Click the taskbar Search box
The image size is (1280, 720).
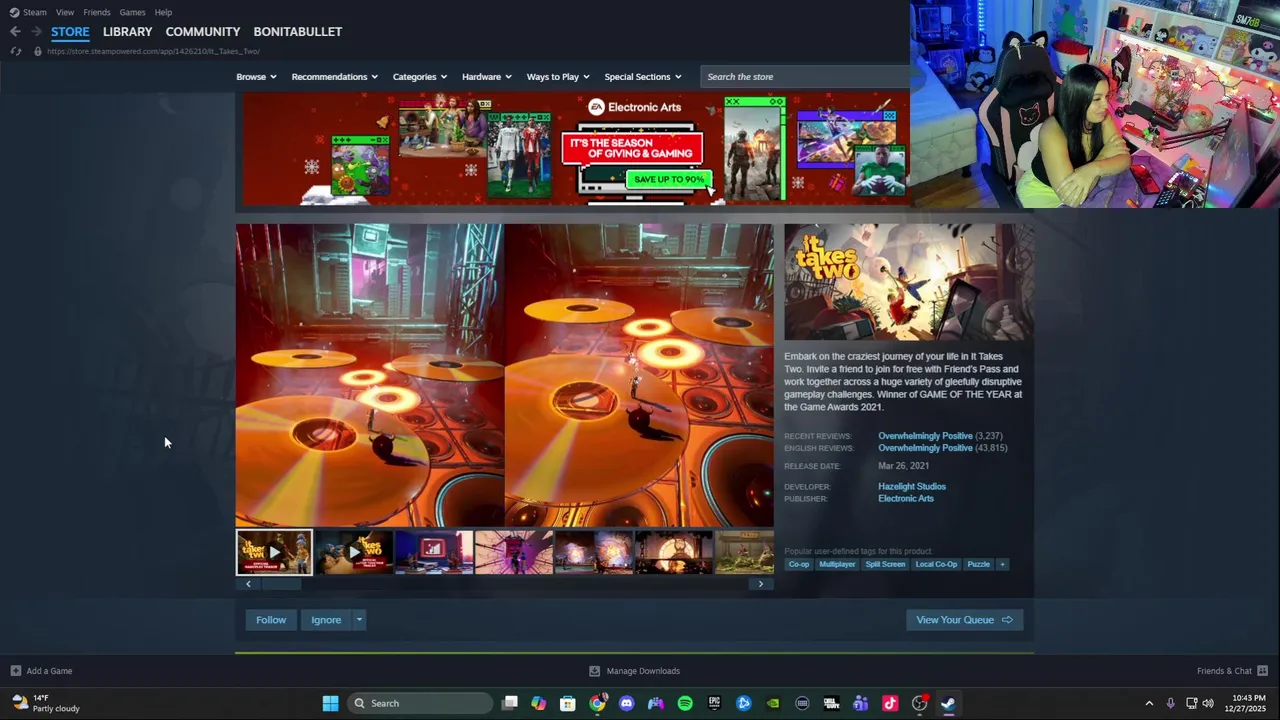[420, 703]
